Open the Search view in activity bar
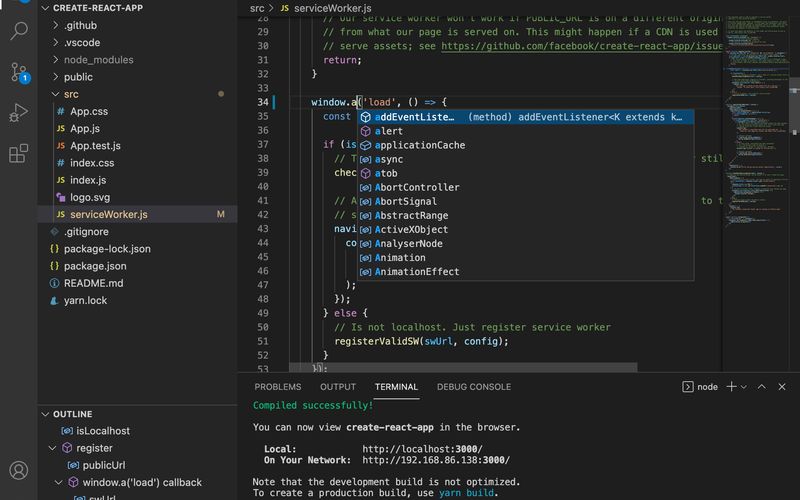The width and height of the screenshot is (800, 500). 19,31
